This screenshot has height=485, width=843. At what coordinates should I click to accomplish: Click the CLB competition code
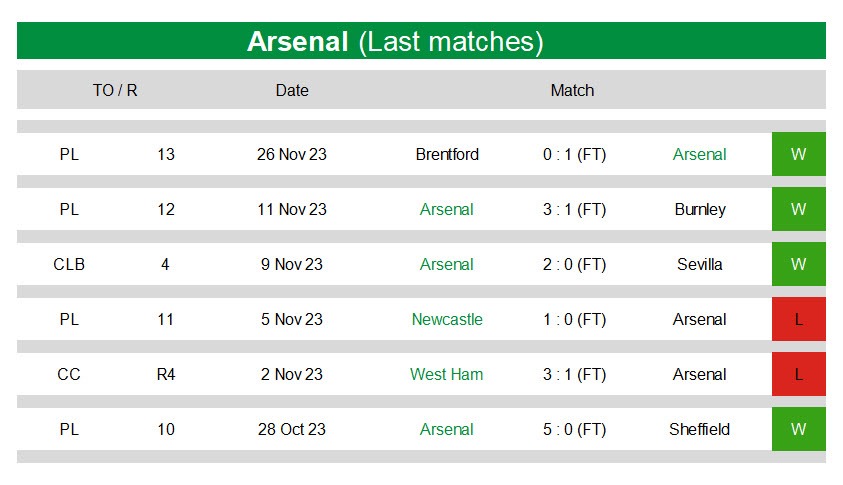coord(69,265)
